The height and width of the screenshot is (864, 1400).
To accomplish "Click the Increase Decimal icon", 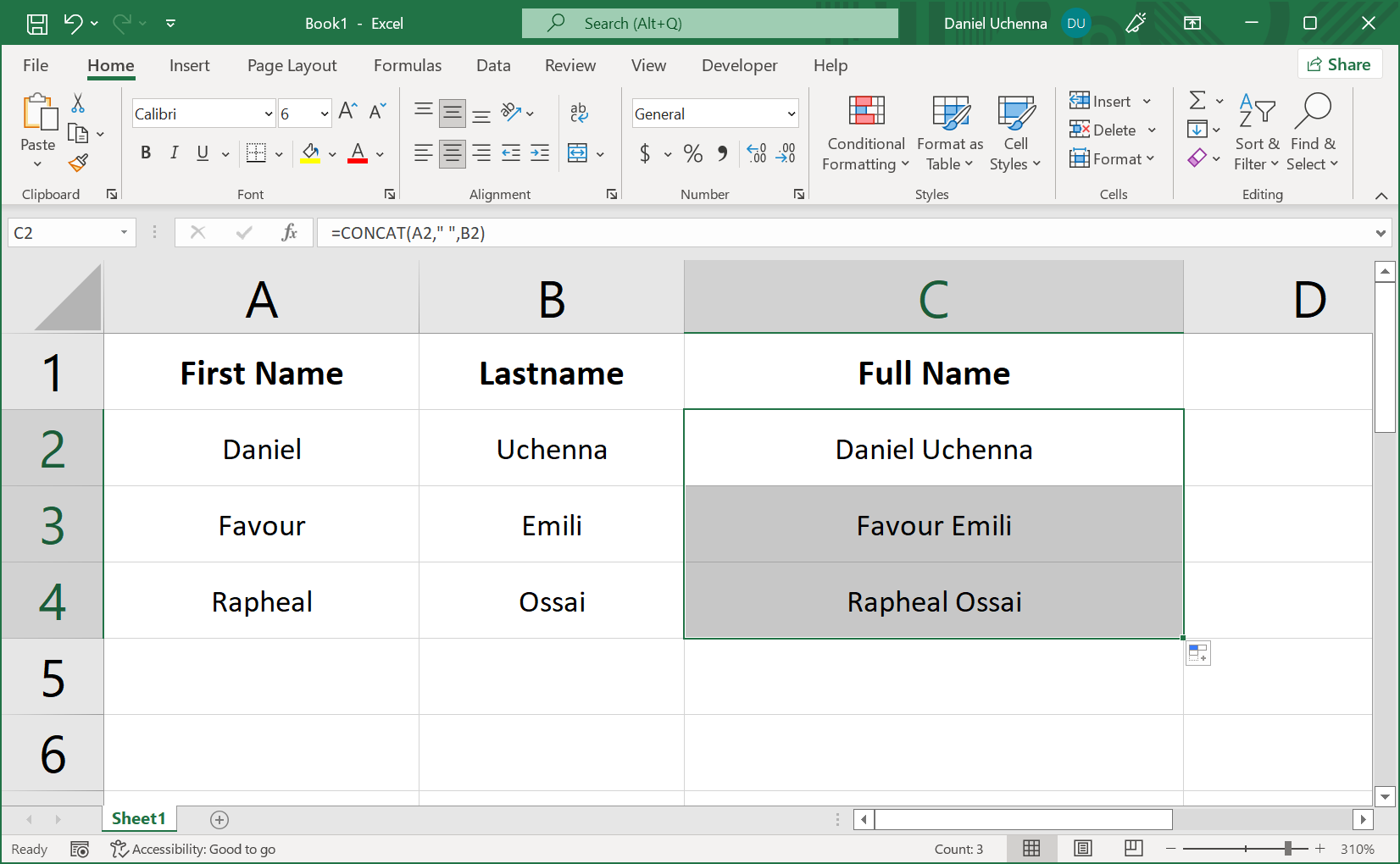I will coord(756,153).
